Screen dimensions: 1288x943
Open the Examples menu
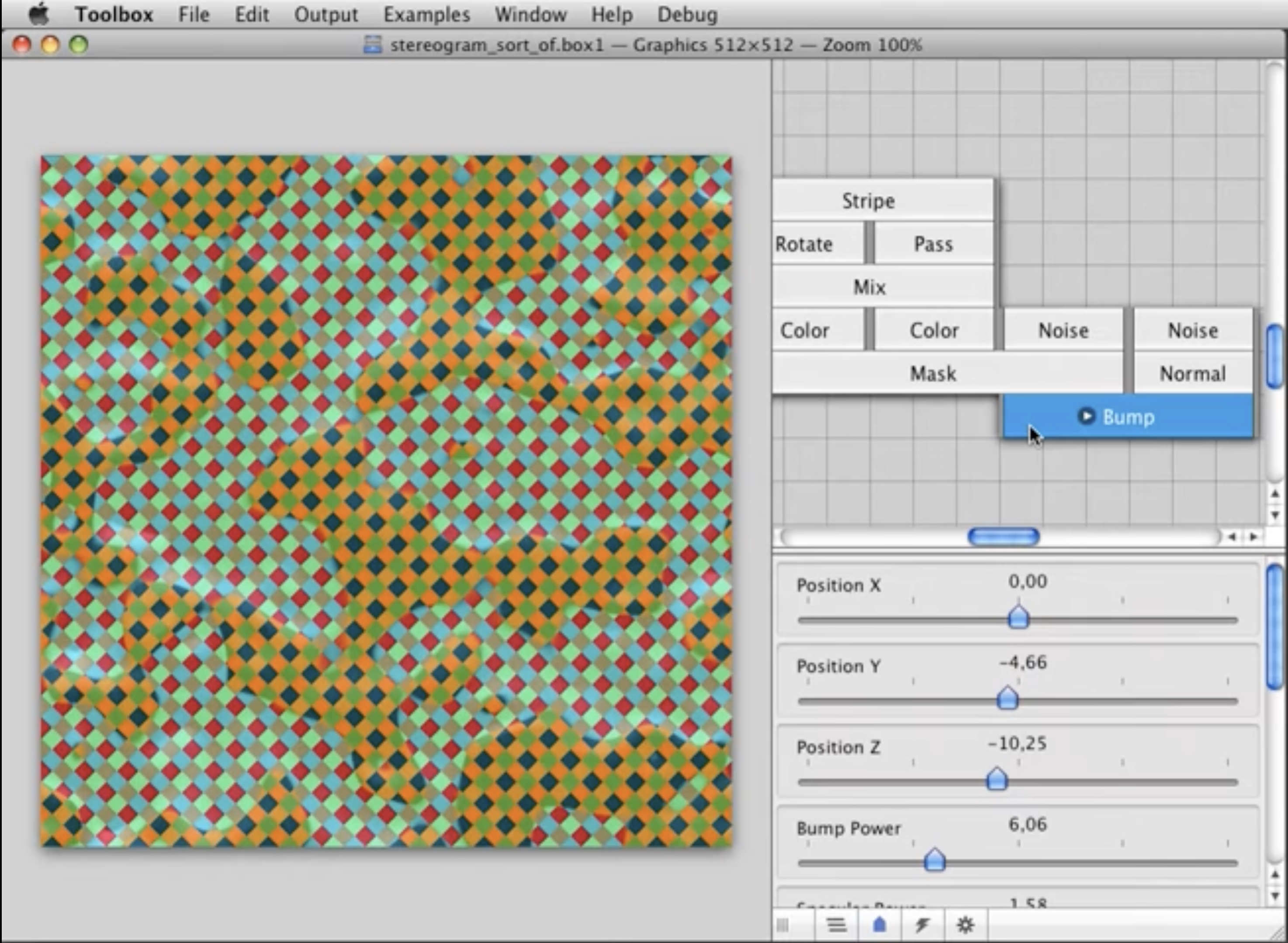coord(427,14)
